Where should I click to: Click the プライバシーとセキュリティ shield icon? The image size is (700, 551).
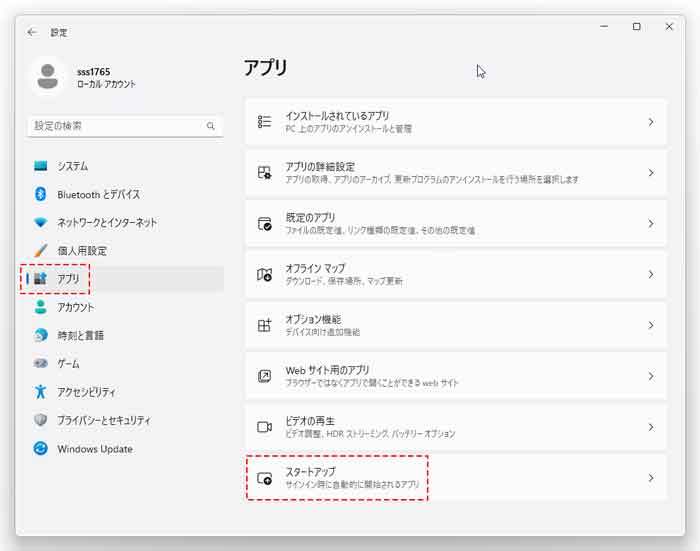tap(41, 420)
